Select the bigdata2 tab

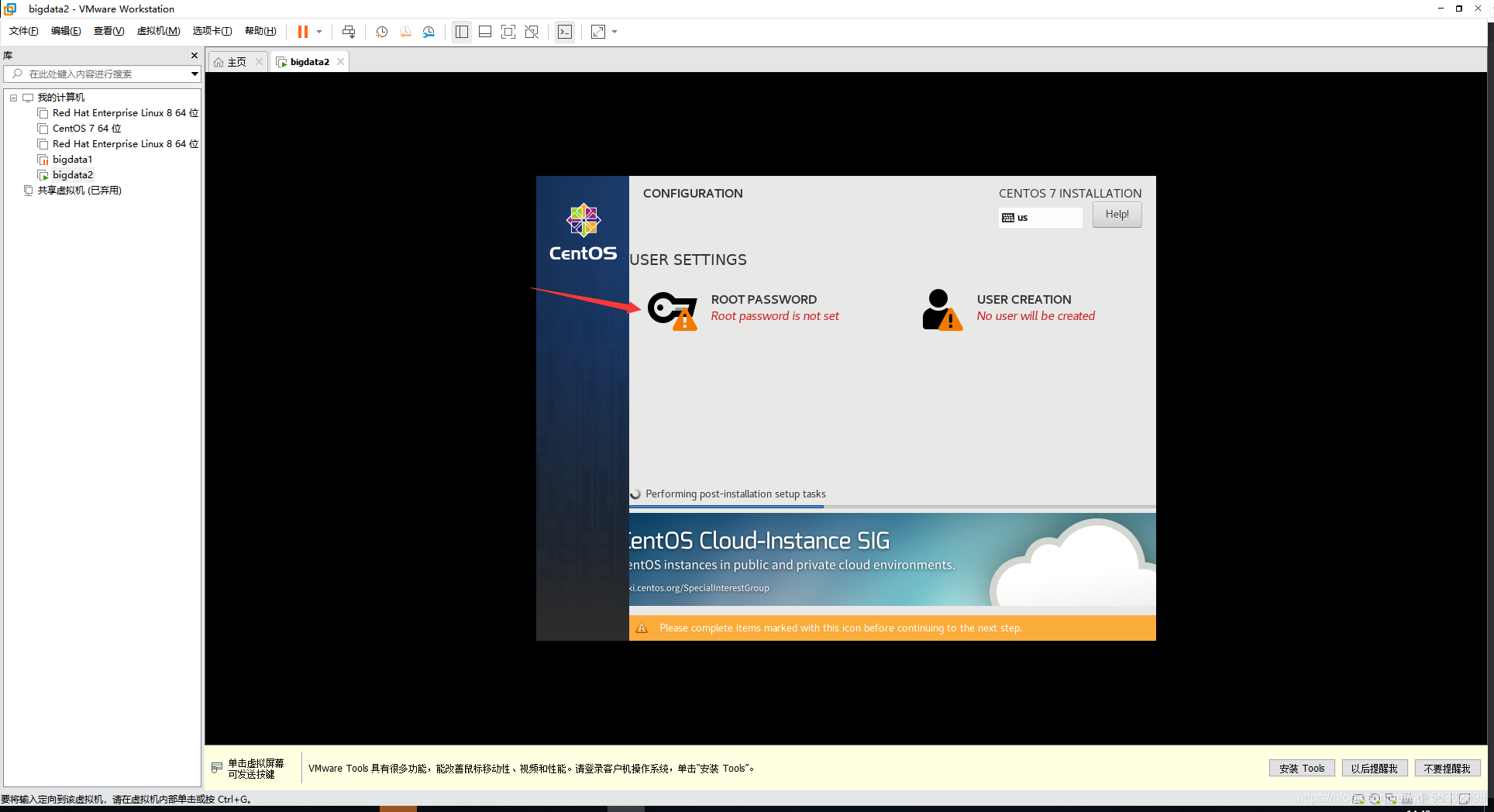pyautogui.click(x=309, y=62)
